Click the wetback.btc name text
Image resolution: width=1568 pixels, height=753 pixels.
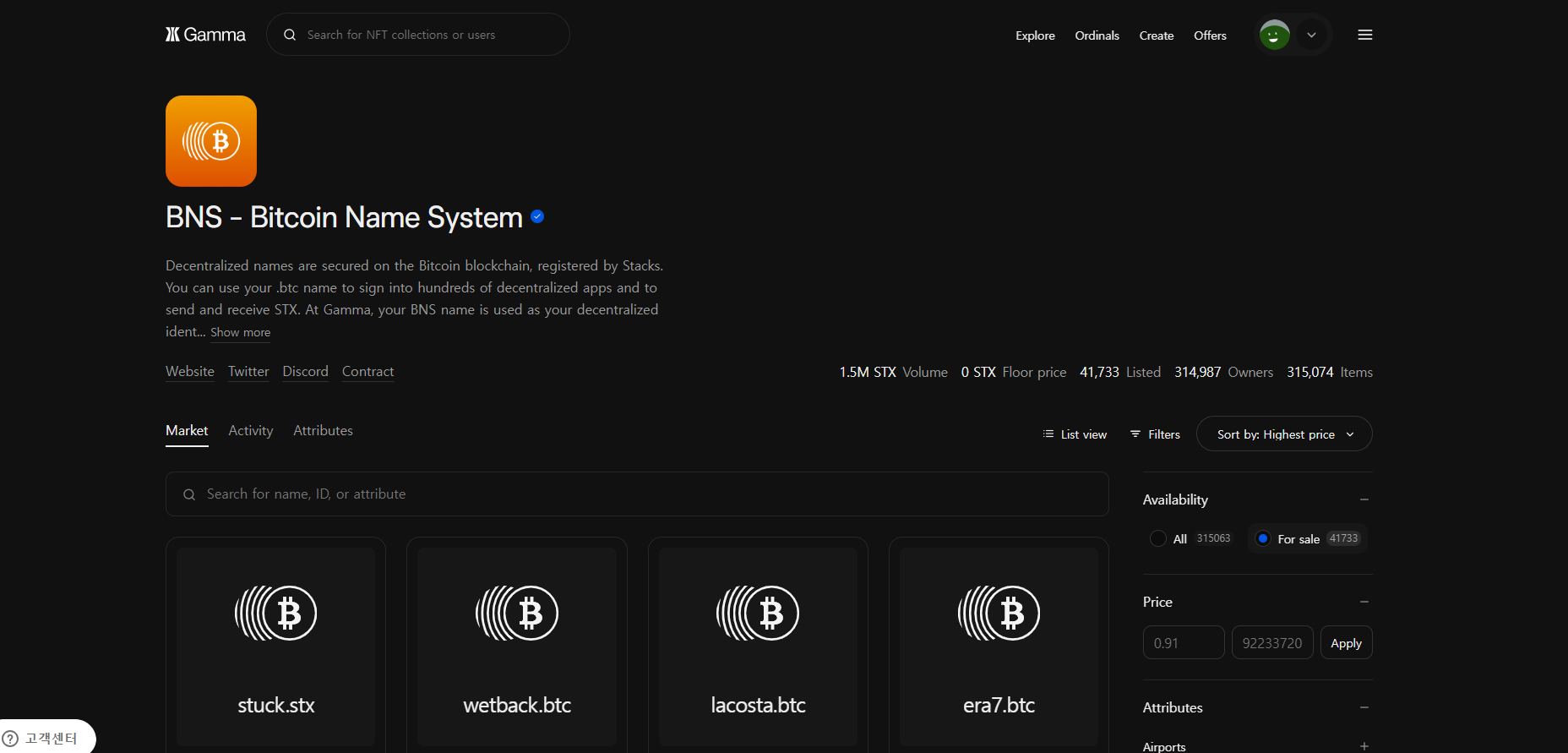coord(517,706)
